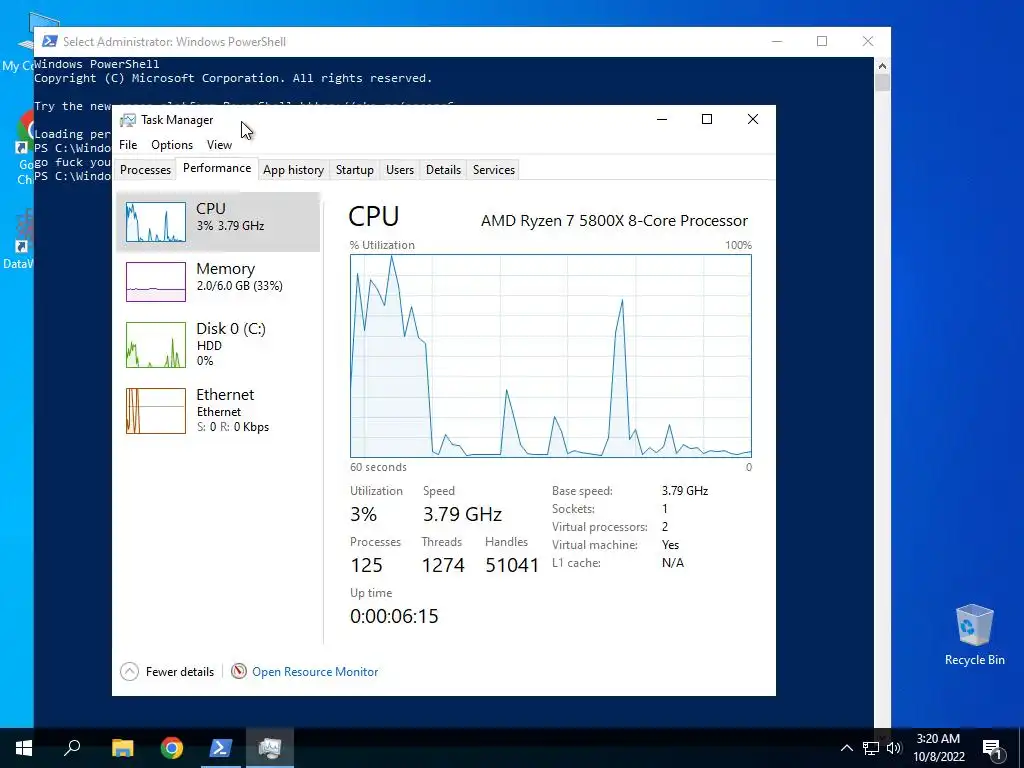The width and height of the screenshot is (1024, 768).
Task: Minimize the Task Manager window
Action: click(662, 119)
